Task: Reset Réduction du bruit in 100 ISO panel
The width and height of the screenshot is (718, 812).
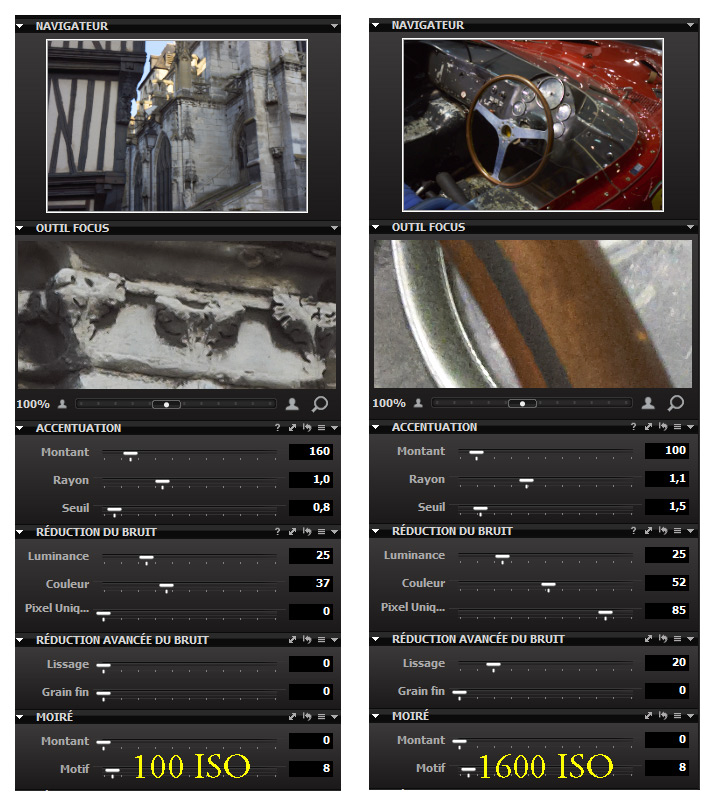Action: (307, 532)
